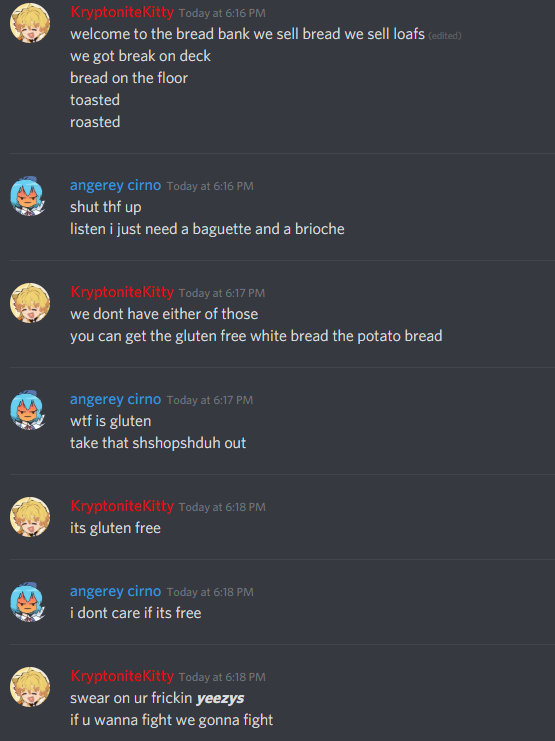Click the KryptoniteKitty name above "its gluten free"

[122, 506]
